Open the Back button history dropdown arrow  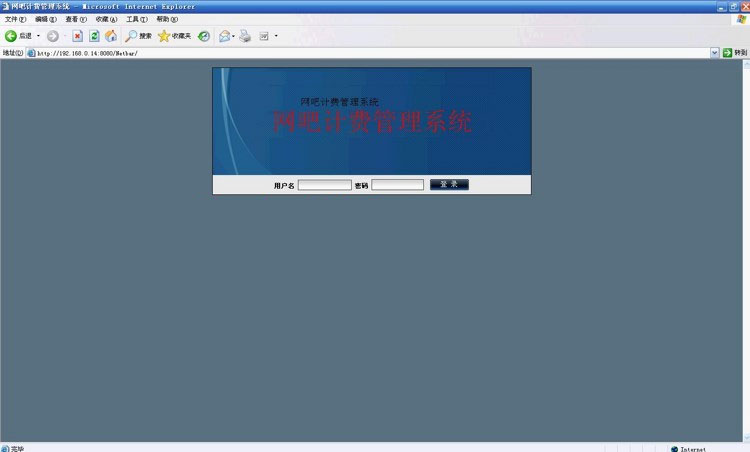point(38,36)
